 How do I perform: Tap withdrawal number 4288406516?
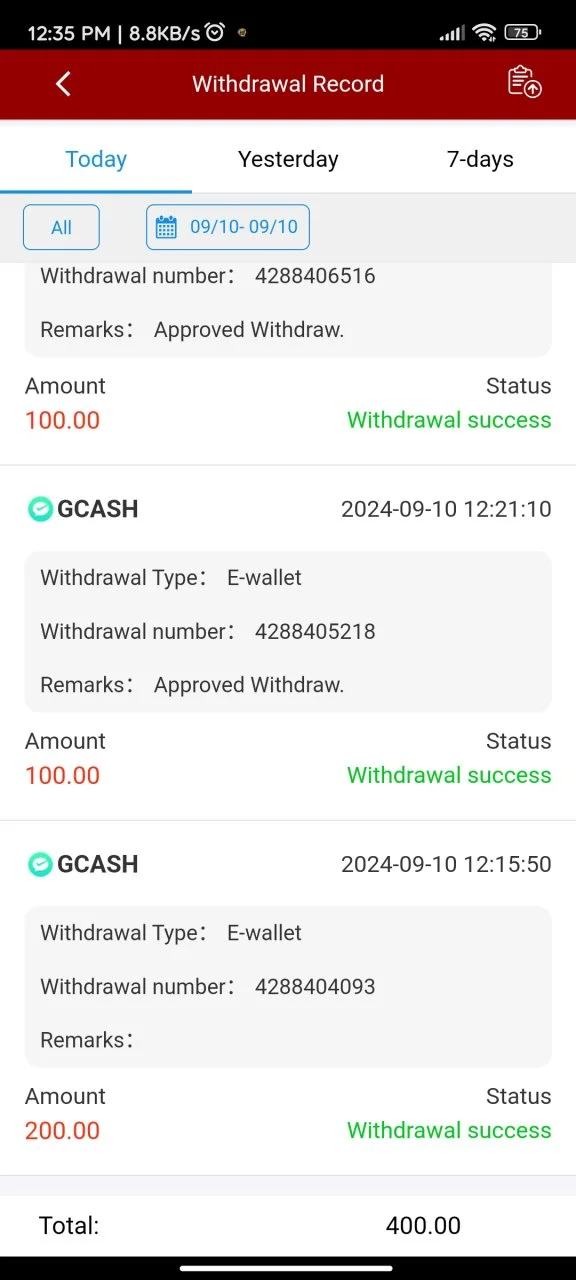tap(315, 275)
